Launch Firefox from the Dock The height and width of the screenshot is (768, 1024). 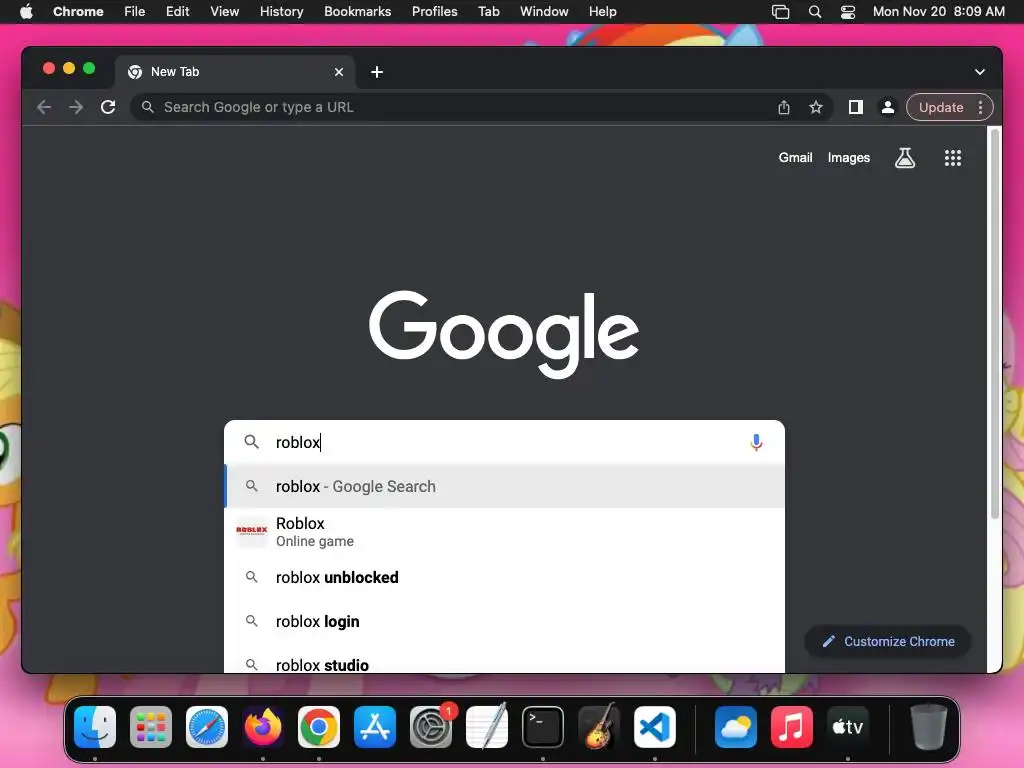pos(263,726)
